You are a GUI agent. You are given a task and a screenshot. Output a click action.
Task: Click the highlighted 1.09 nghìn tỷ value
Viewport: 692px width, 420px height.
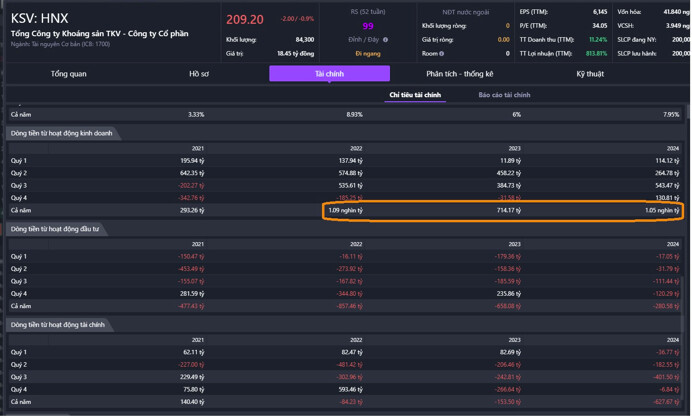(346, 211)
